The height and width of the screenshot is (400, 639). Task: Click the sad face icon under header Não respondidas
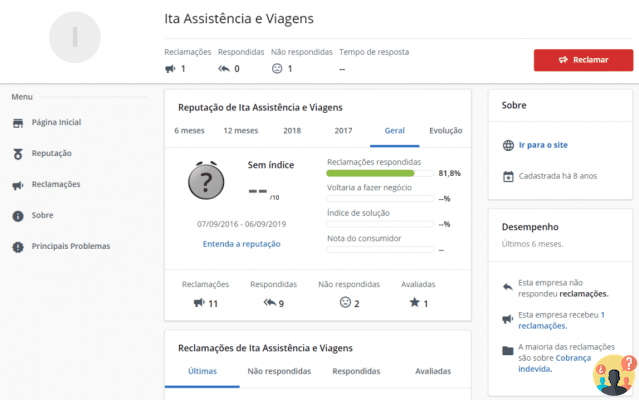tap(277, 68)
